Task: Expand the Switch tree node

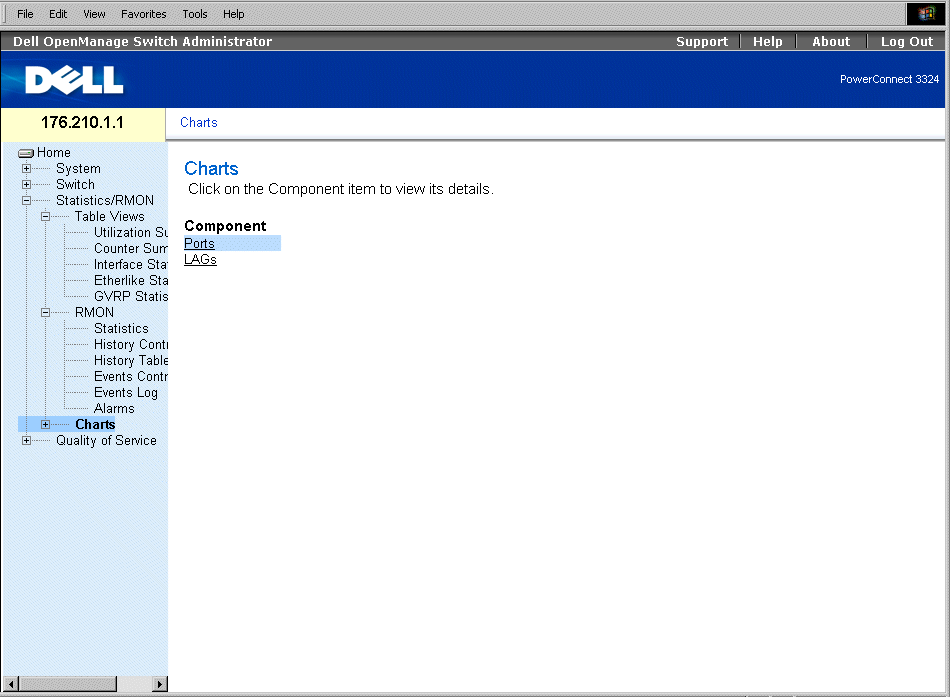Action: [26, 184]
